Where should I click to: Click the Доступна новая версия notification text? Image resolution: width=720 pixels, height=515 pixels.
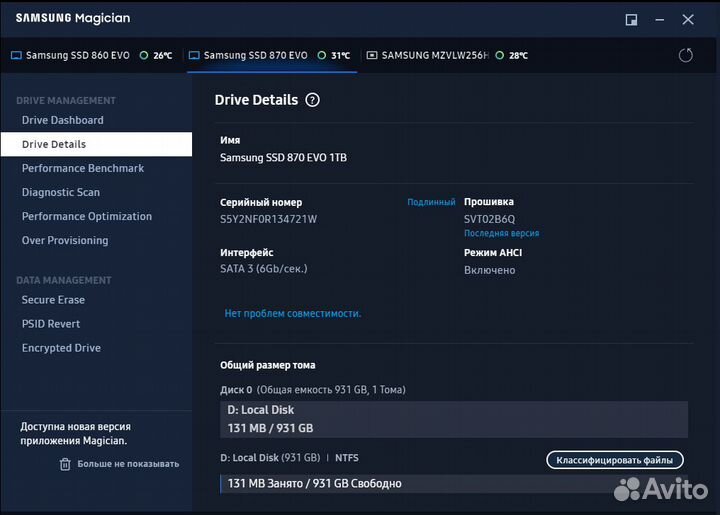click(x=75, y=434)
